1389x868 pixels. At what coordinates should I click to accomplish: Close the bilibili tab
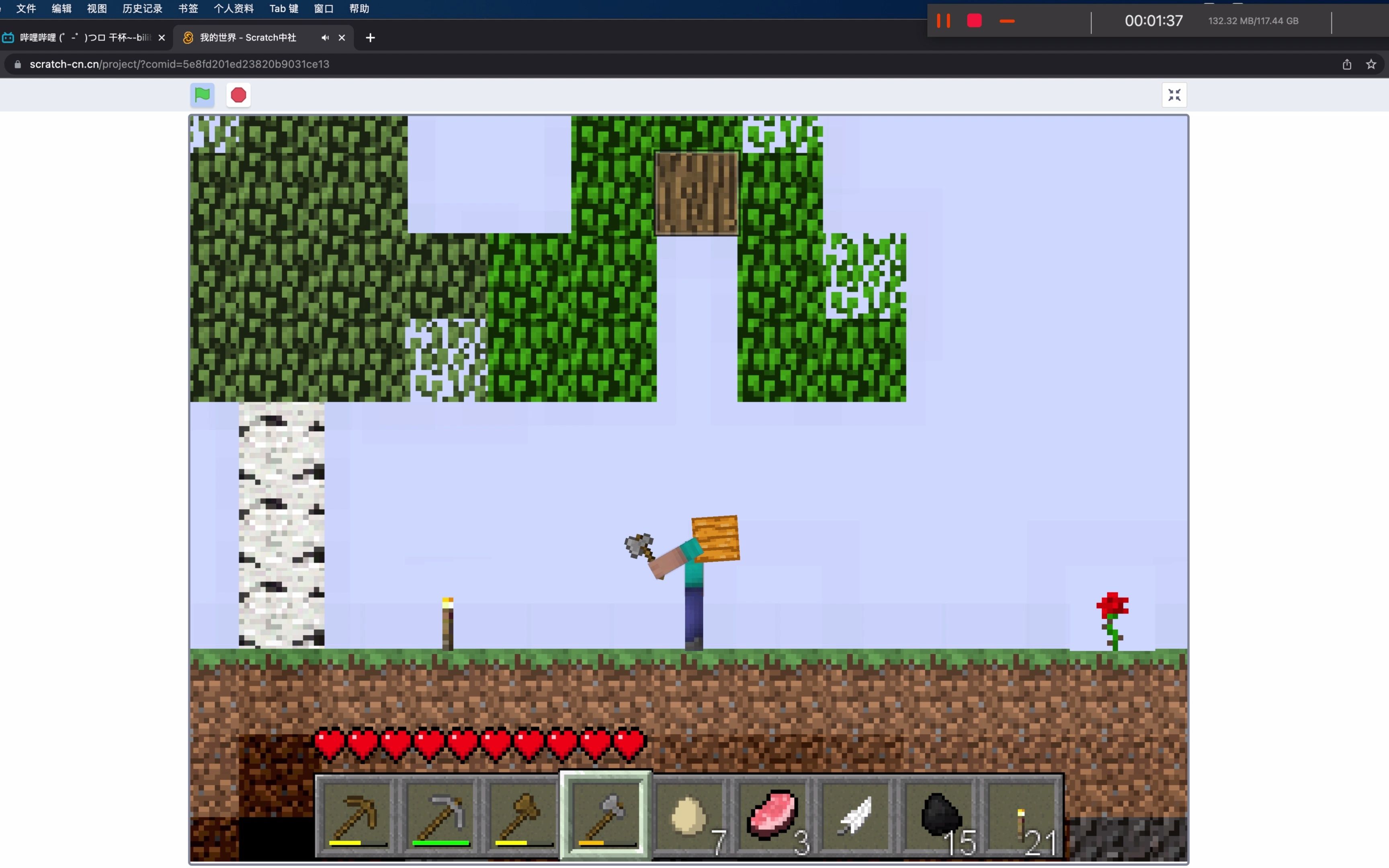tap(162, 37)
